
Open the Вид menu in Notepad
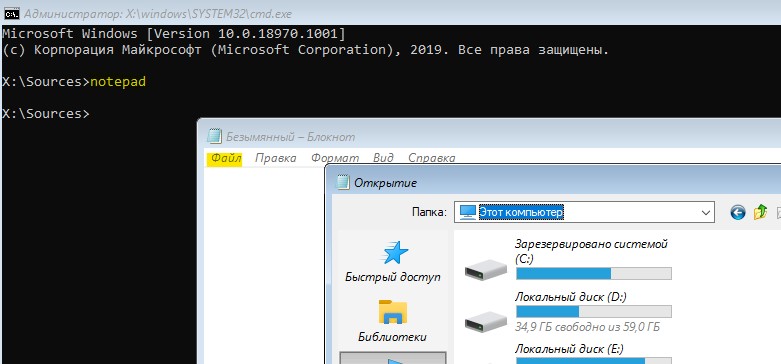(x=383, y=158)
